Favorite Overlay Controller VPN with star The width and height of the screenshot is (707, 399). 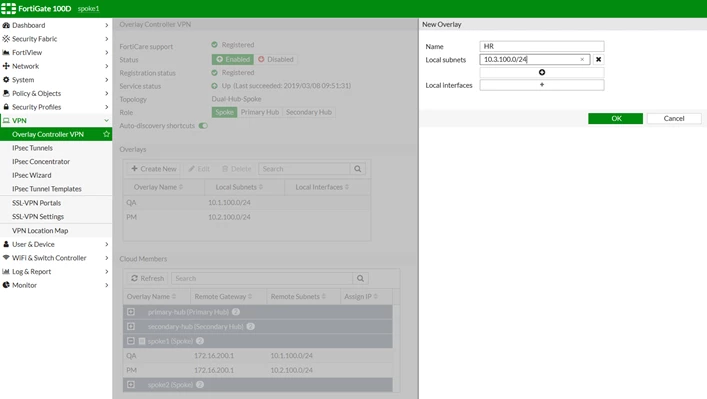106,134
